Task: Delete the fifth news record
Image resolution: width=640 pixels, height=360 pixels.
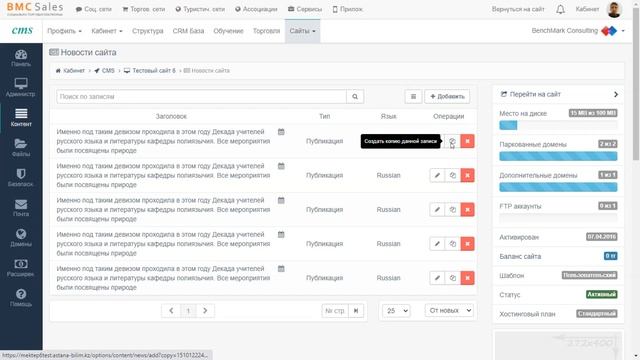Action: click(467, 278)
